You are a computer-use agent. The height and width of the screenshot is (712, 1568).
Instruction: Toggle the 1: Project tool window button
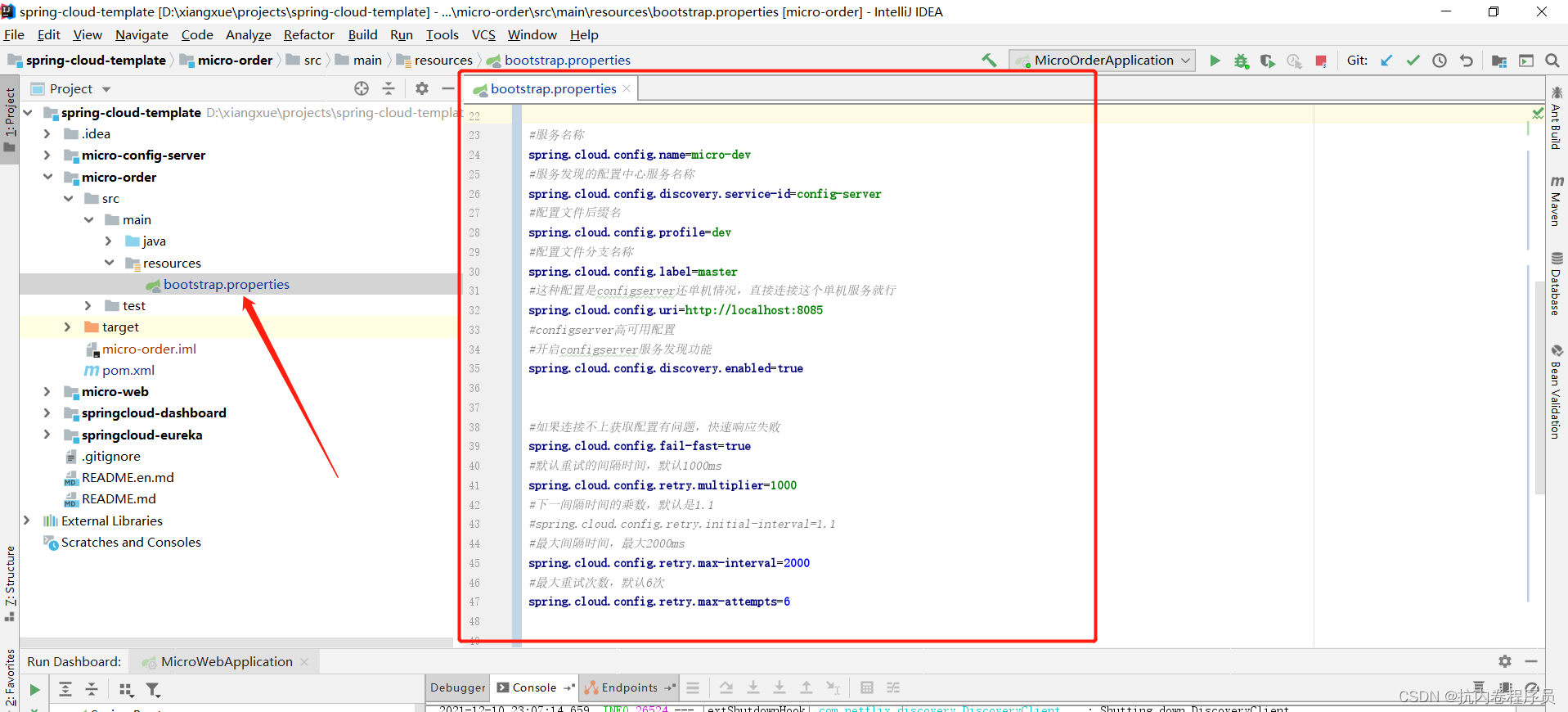pyautogui.click(x=10, y=119)
